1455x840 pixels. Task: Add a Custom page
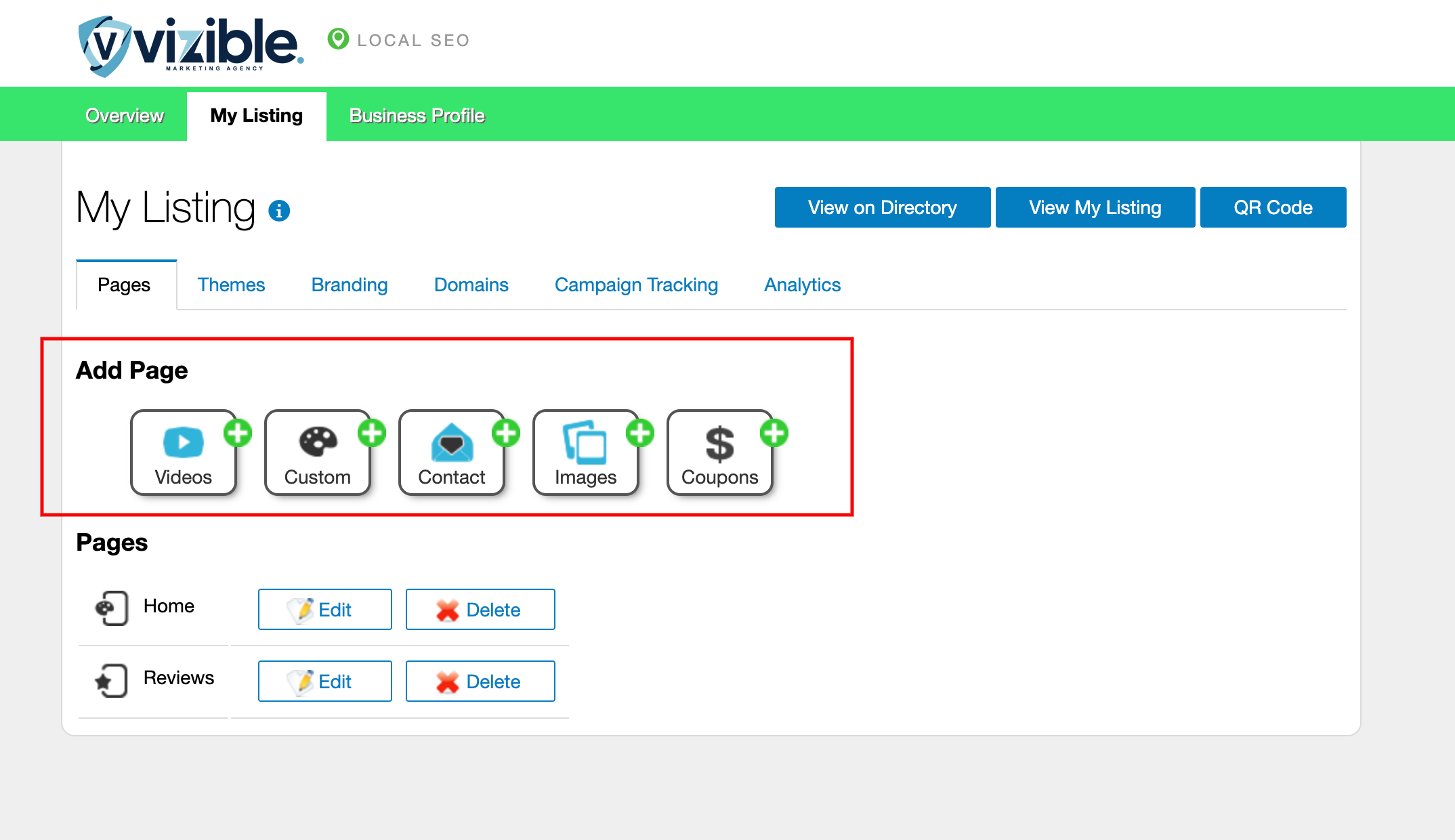318,453
